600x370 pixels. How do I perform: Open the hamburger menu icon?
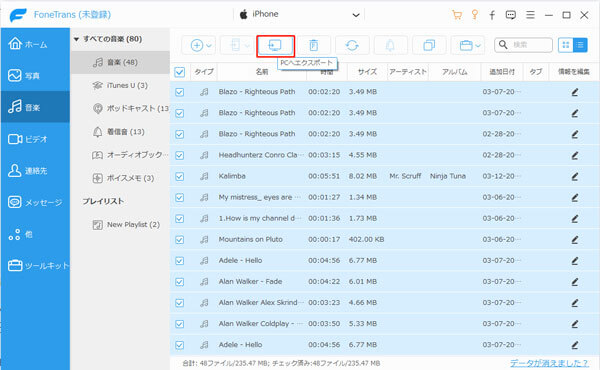tap(530, 15)
